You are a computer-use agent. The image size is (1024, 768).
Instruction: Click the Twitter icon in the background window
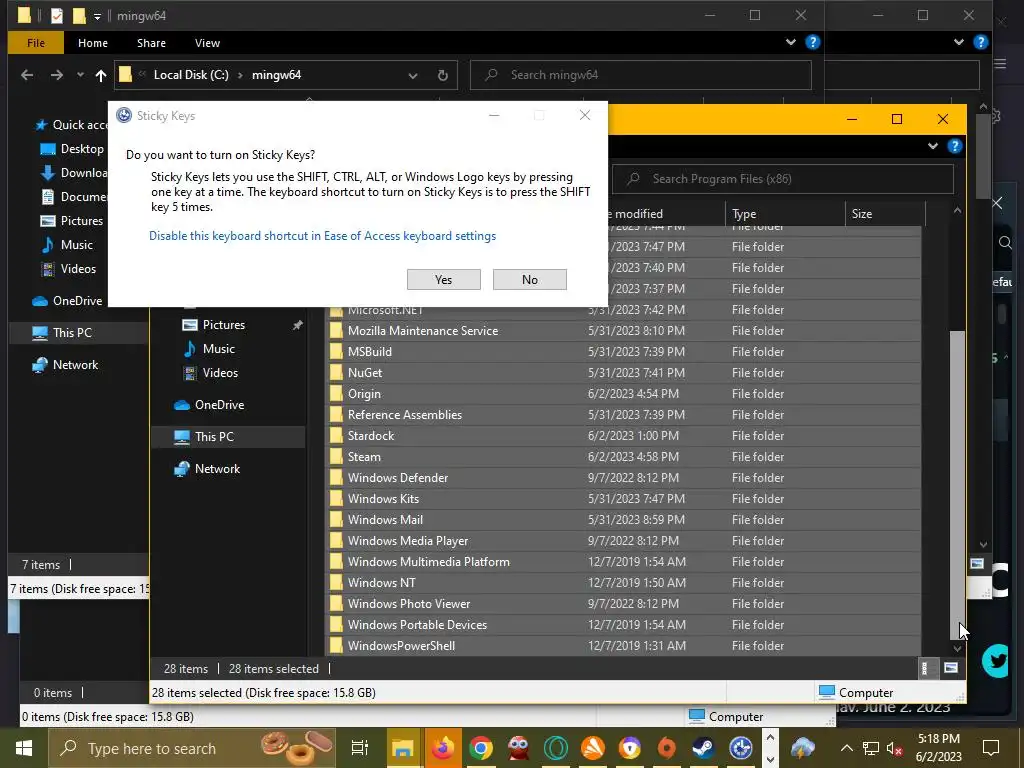(997, 661)
